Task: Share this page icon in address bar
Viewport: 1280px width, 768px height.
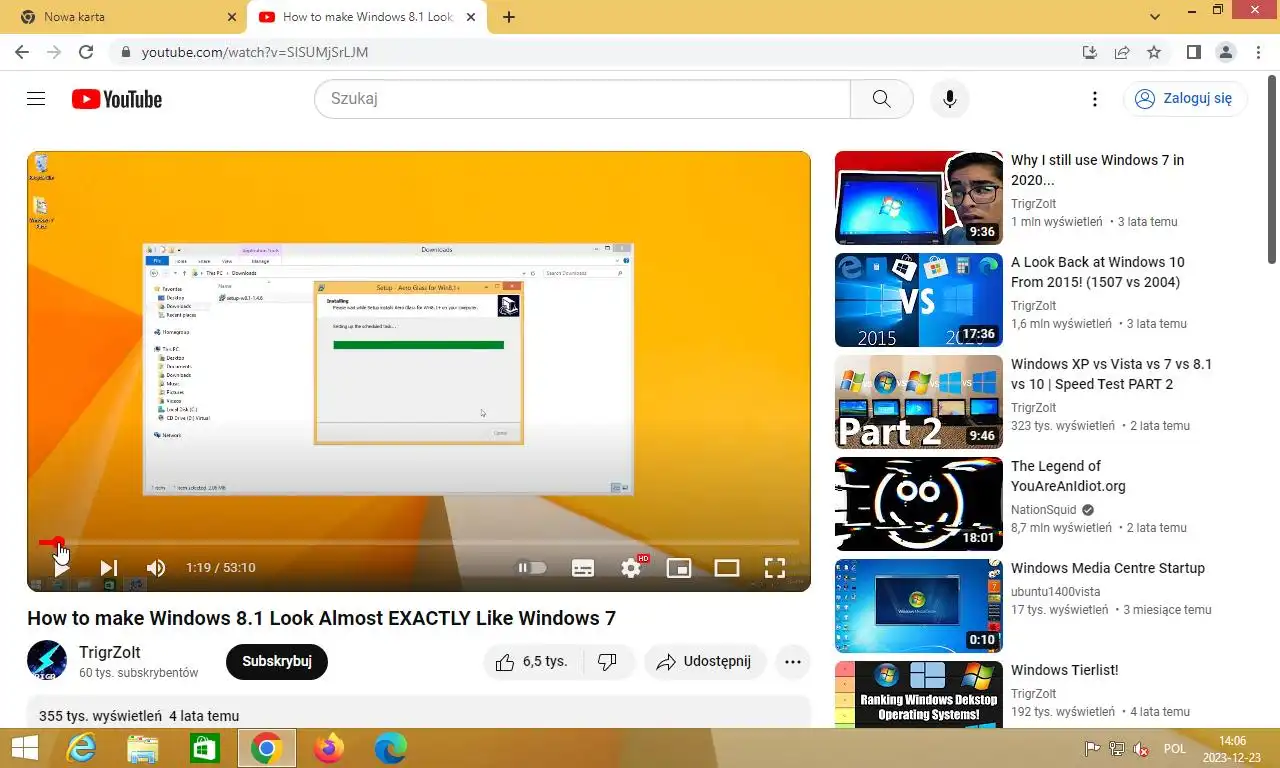Action: [x=1122, y=52]
